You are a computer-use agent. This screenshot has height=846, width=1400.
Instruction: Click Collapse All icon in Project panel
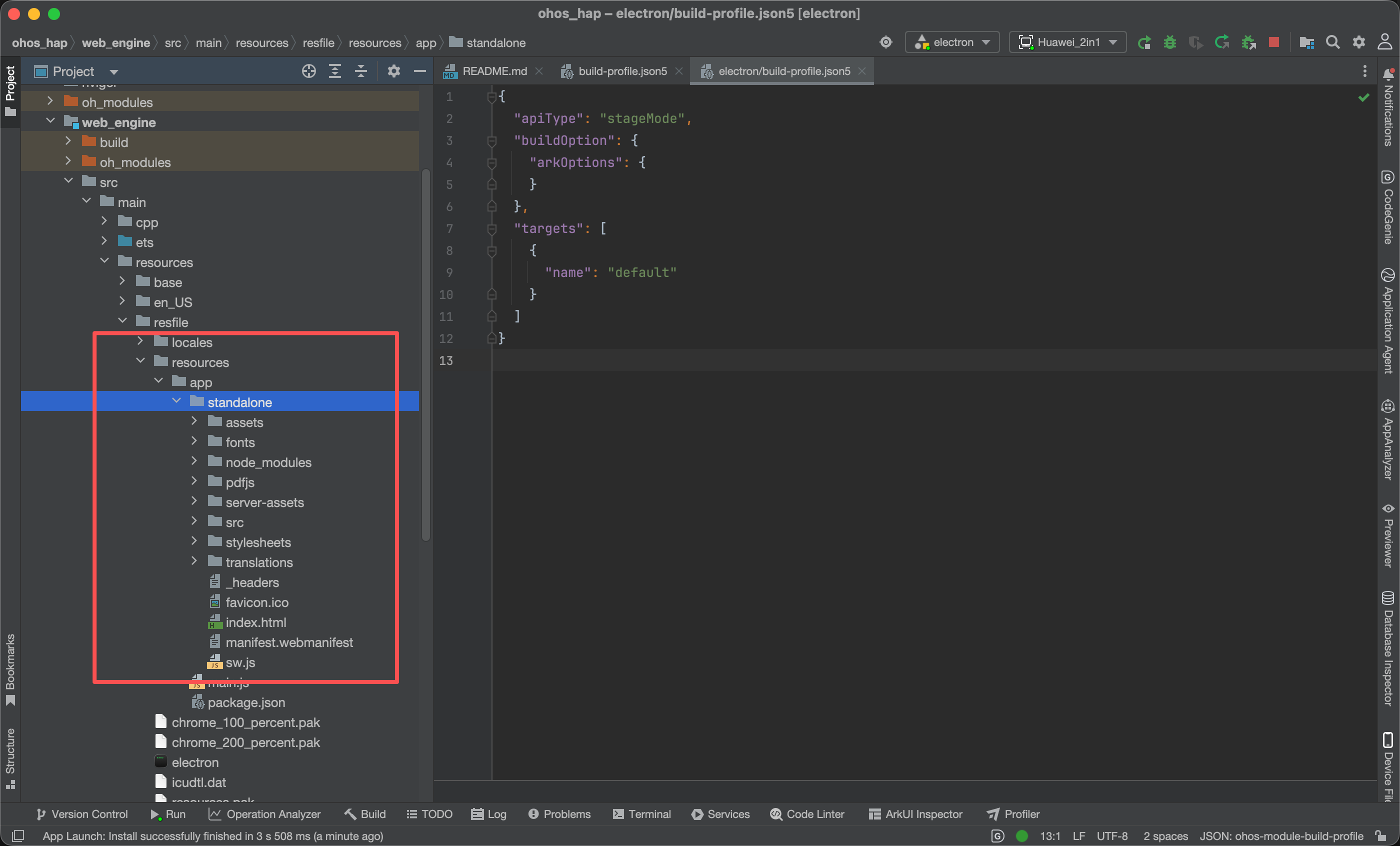tap(361, 71)
